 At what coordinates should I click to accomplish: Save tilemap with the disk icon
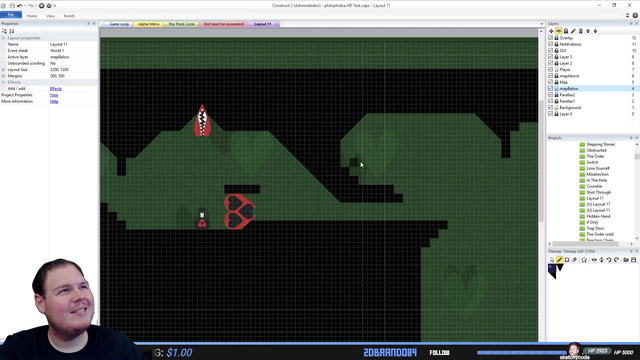tap(633, 260)
